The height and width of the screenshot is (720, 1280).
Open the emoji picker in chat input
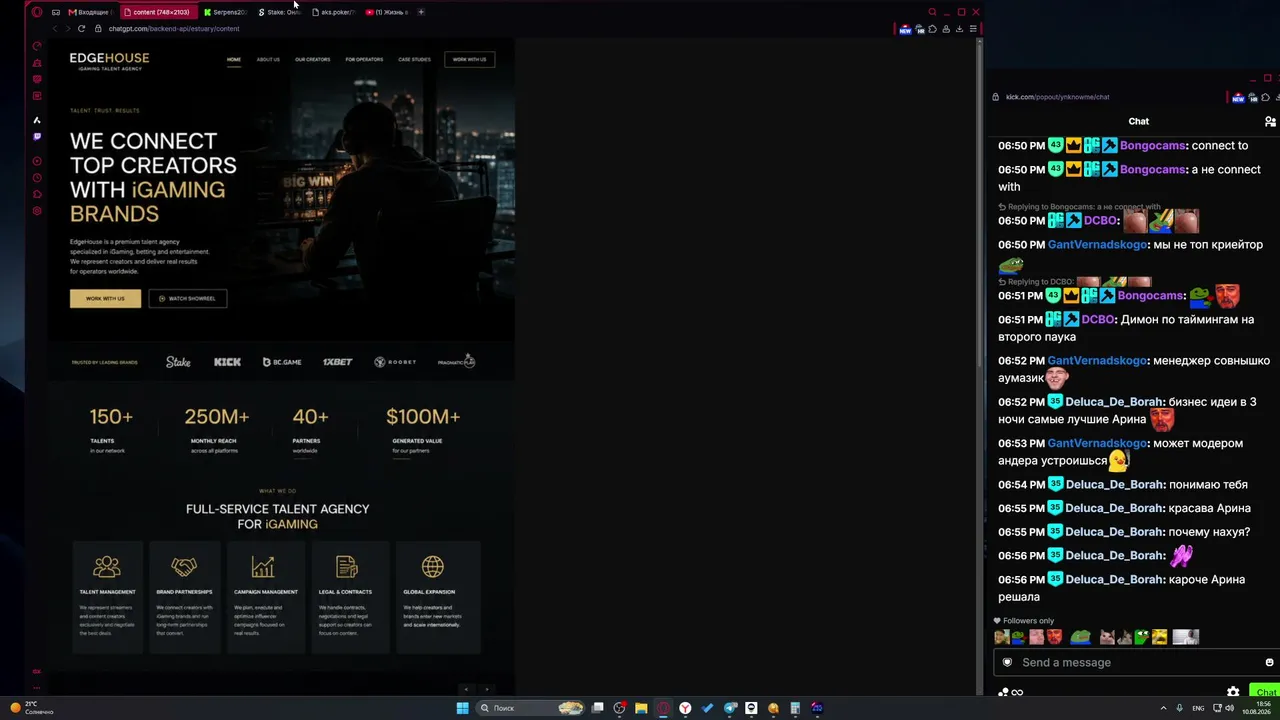coord(1269,662)
